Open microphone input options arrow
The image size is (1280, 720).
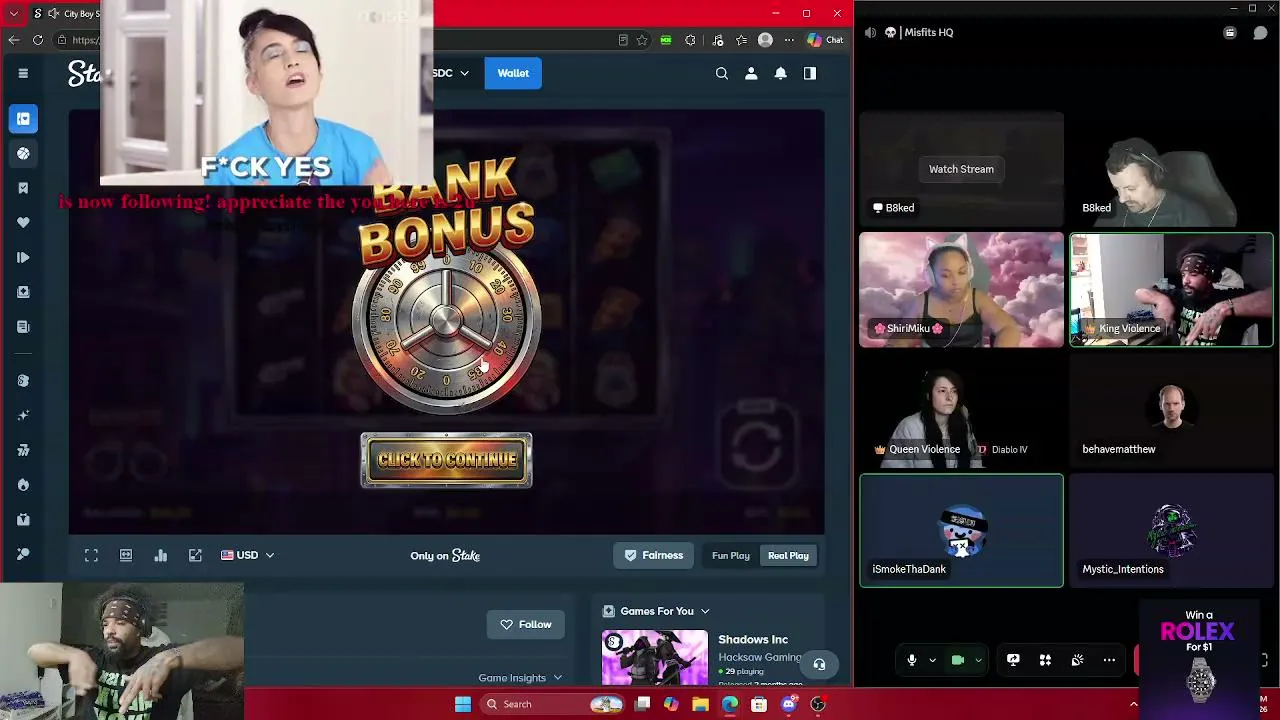932,660
